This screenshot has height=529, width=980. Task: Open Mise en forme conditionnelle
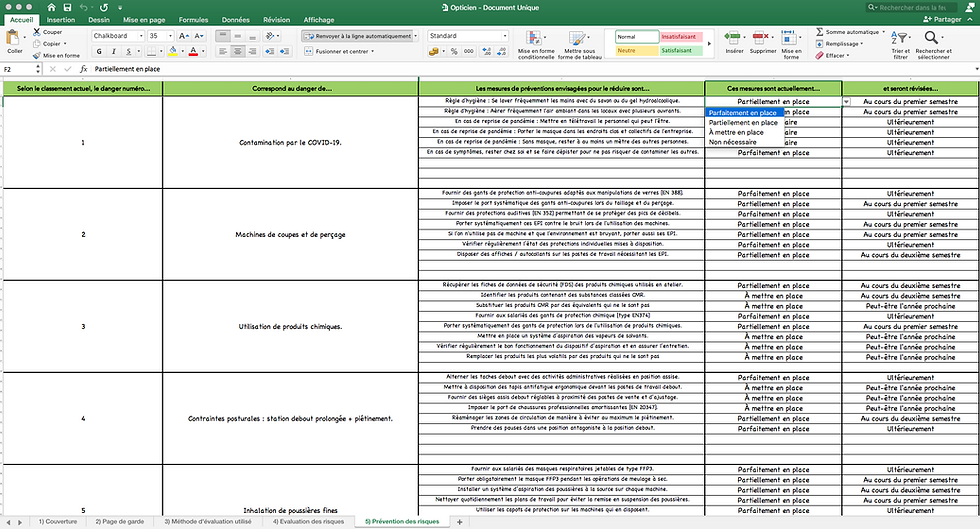pyautogui.click(x=536, y=44)
